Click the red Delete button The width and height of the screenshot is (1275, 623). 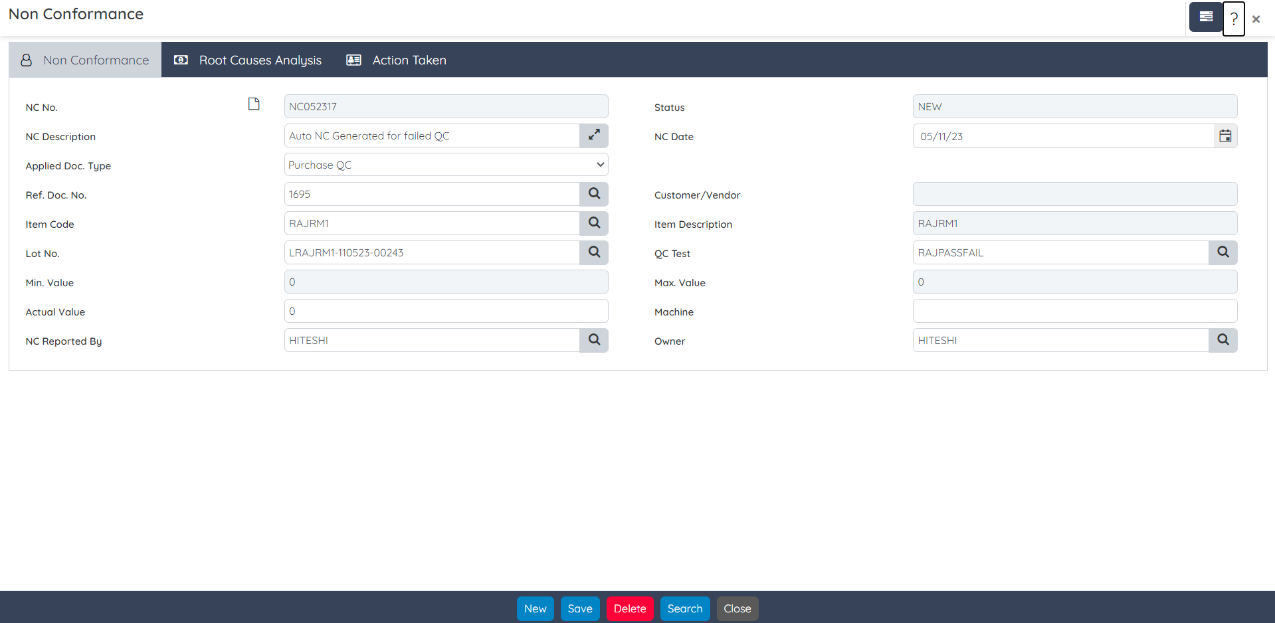(629, 609)
